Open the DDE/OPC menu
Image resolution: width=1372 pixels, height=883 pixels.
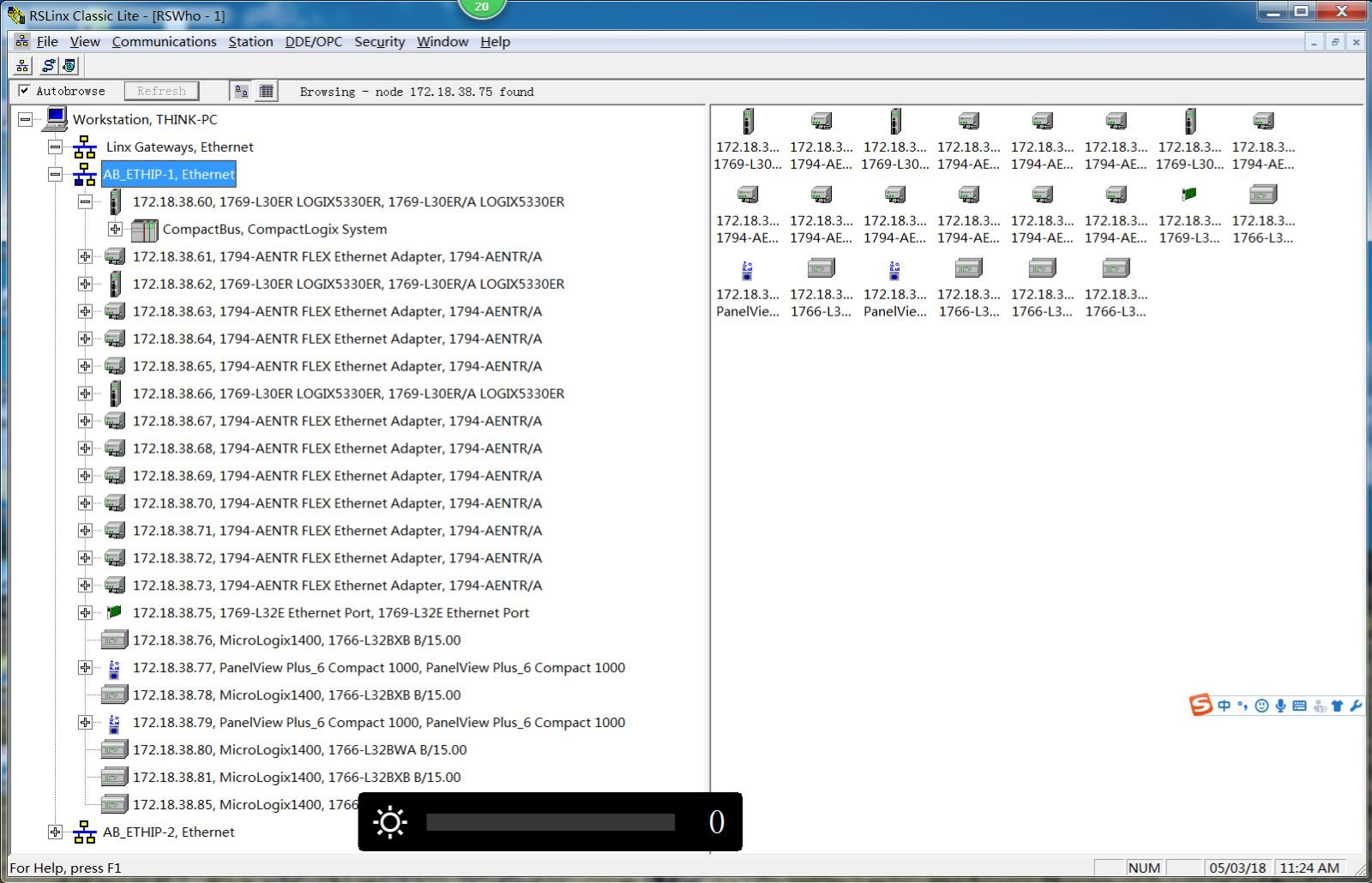(x=313, y=41)
